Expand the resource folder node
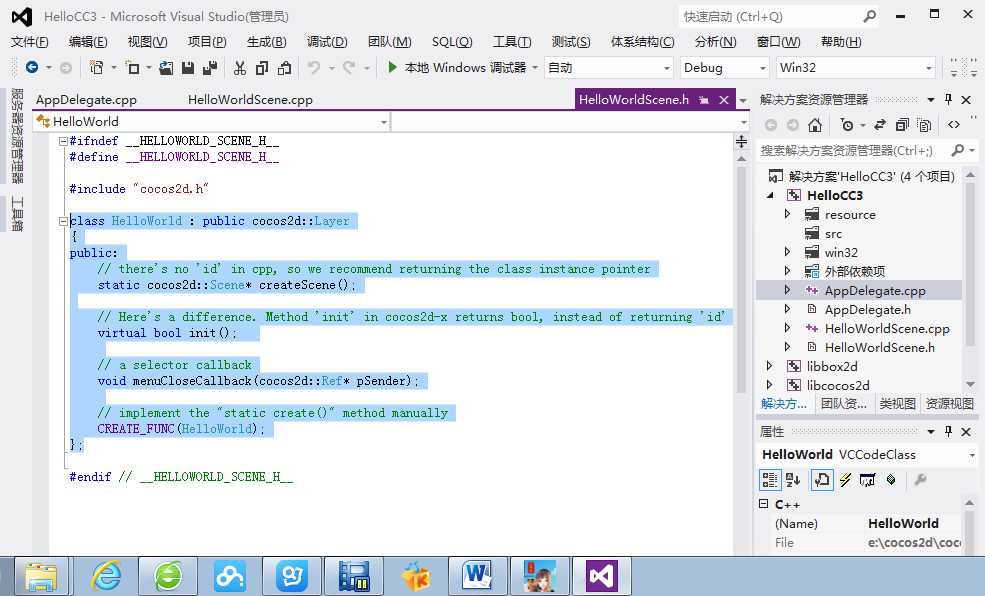985x596 pixels. point(787,214)
